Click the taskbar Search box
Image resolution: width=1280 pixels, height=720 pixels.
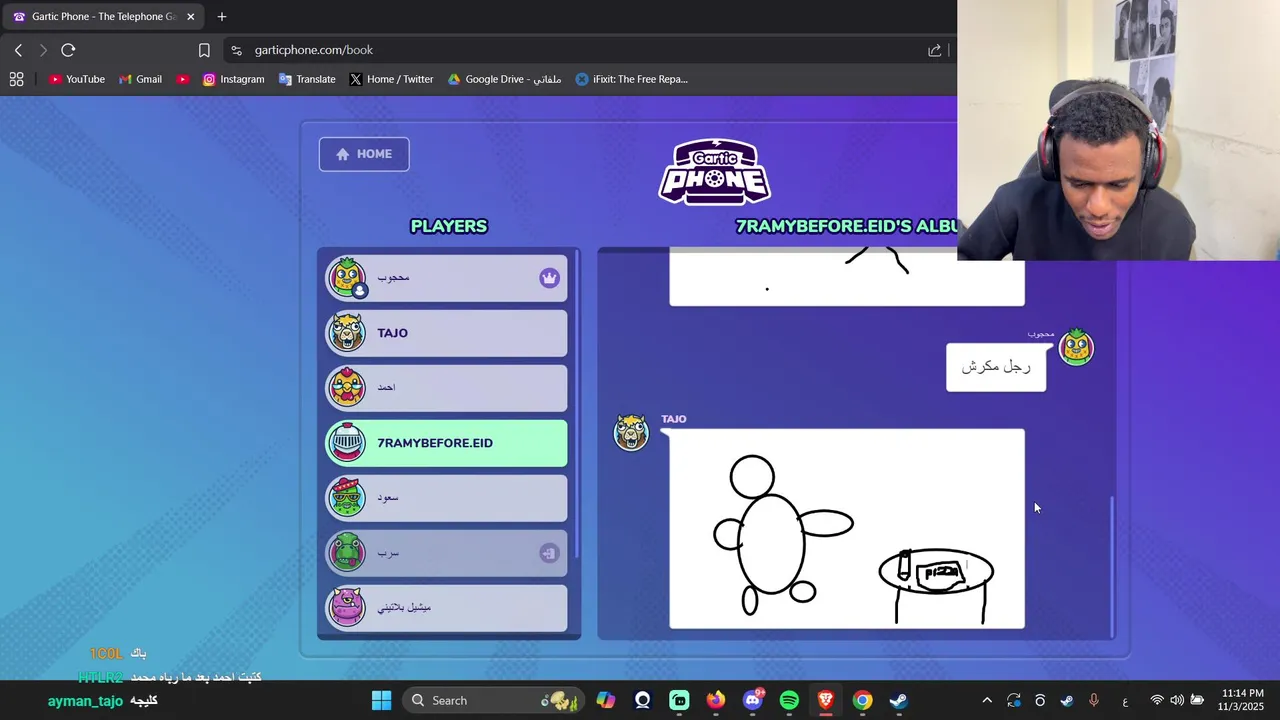pyautogui.click(x=494, y=700)
